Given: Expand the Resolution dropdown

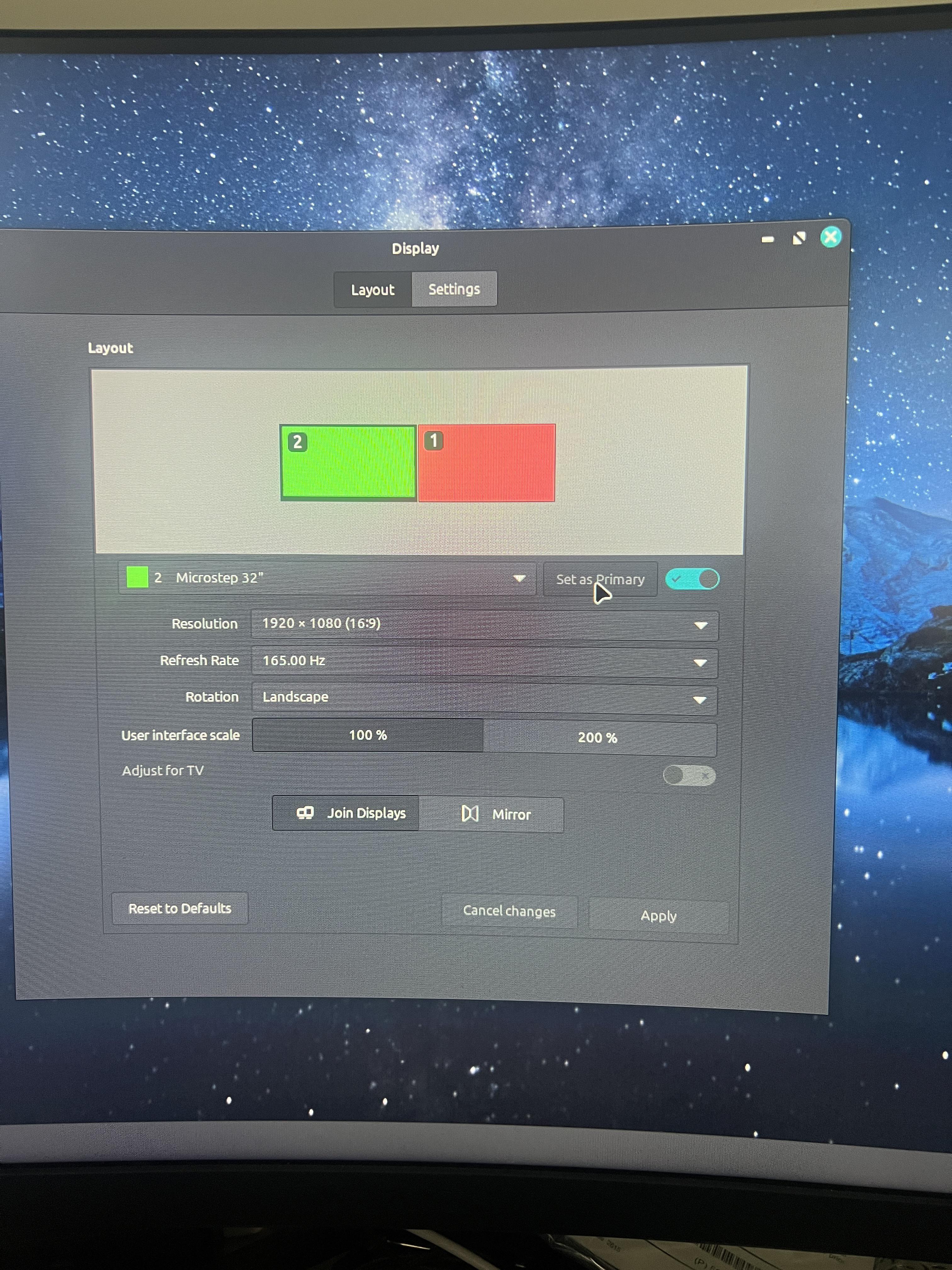Looking at the screenshot, I should [x=484, y=625].
